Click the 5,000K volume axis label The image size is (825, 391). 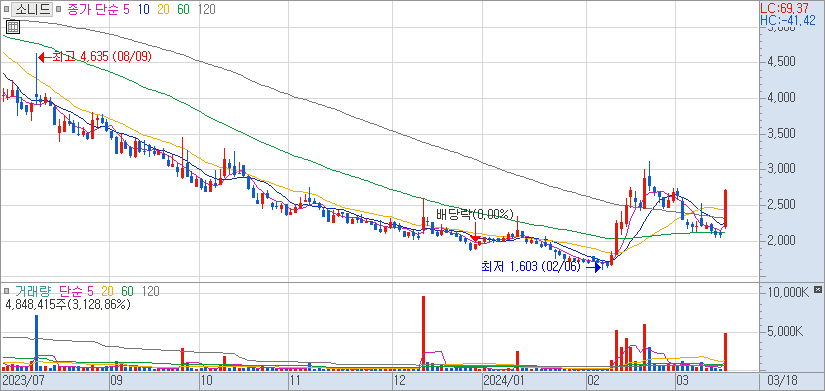(x=784, y=332)
